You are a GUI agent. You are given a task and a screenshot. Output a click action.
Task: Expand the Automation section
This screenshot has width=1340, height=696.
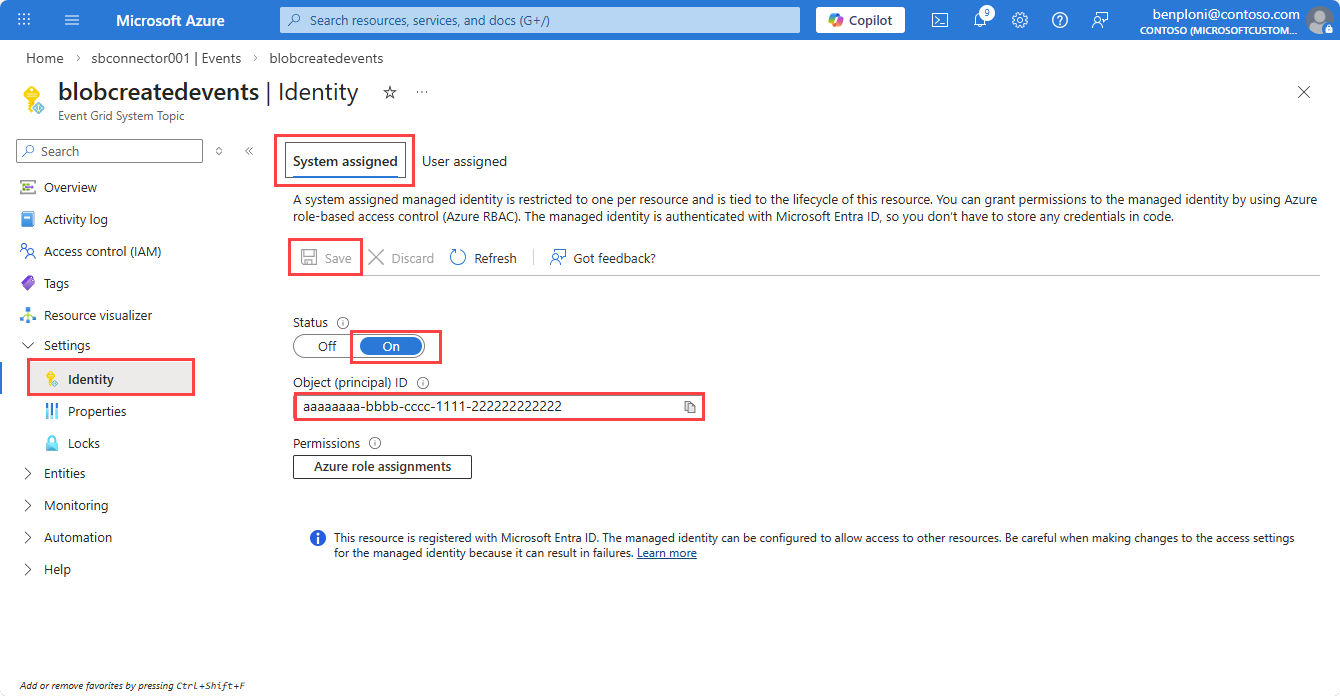pyautogui.click(x=68, y=538)
